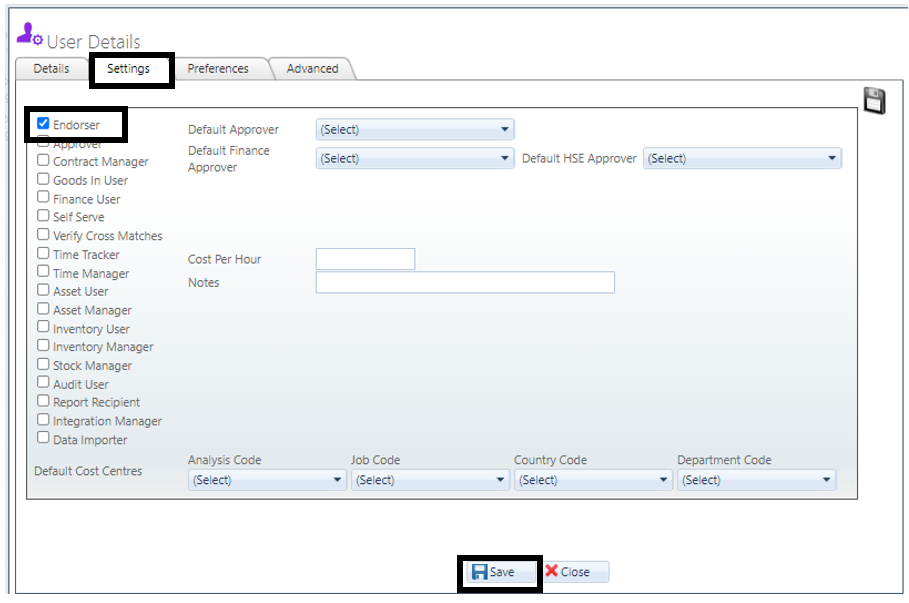Open the Default Approver dropdown
Image resolution: width=909 pixels, height=603 pixels.
[x=415, y=129]
